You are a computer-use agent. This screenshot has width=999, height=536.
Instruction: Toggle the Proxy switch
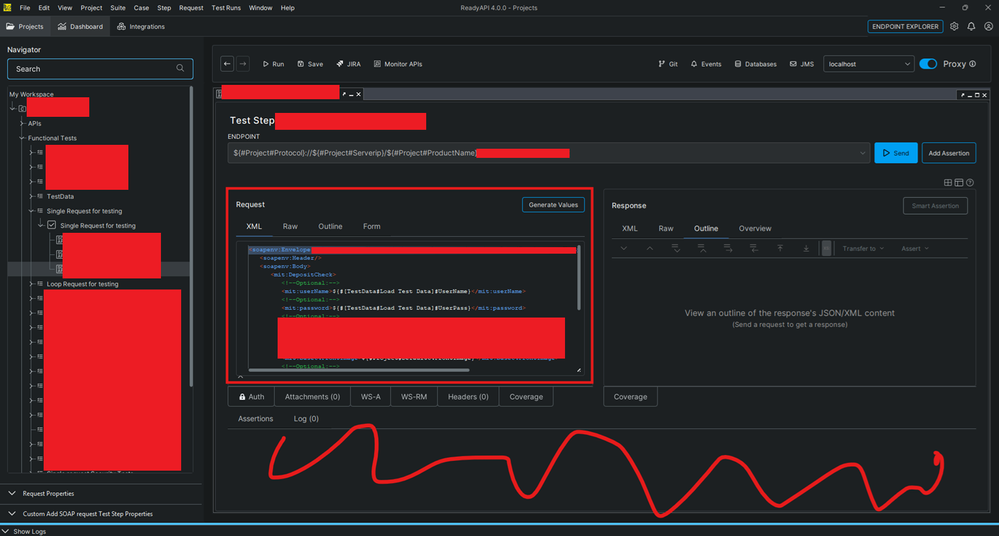tap(928, 64)
